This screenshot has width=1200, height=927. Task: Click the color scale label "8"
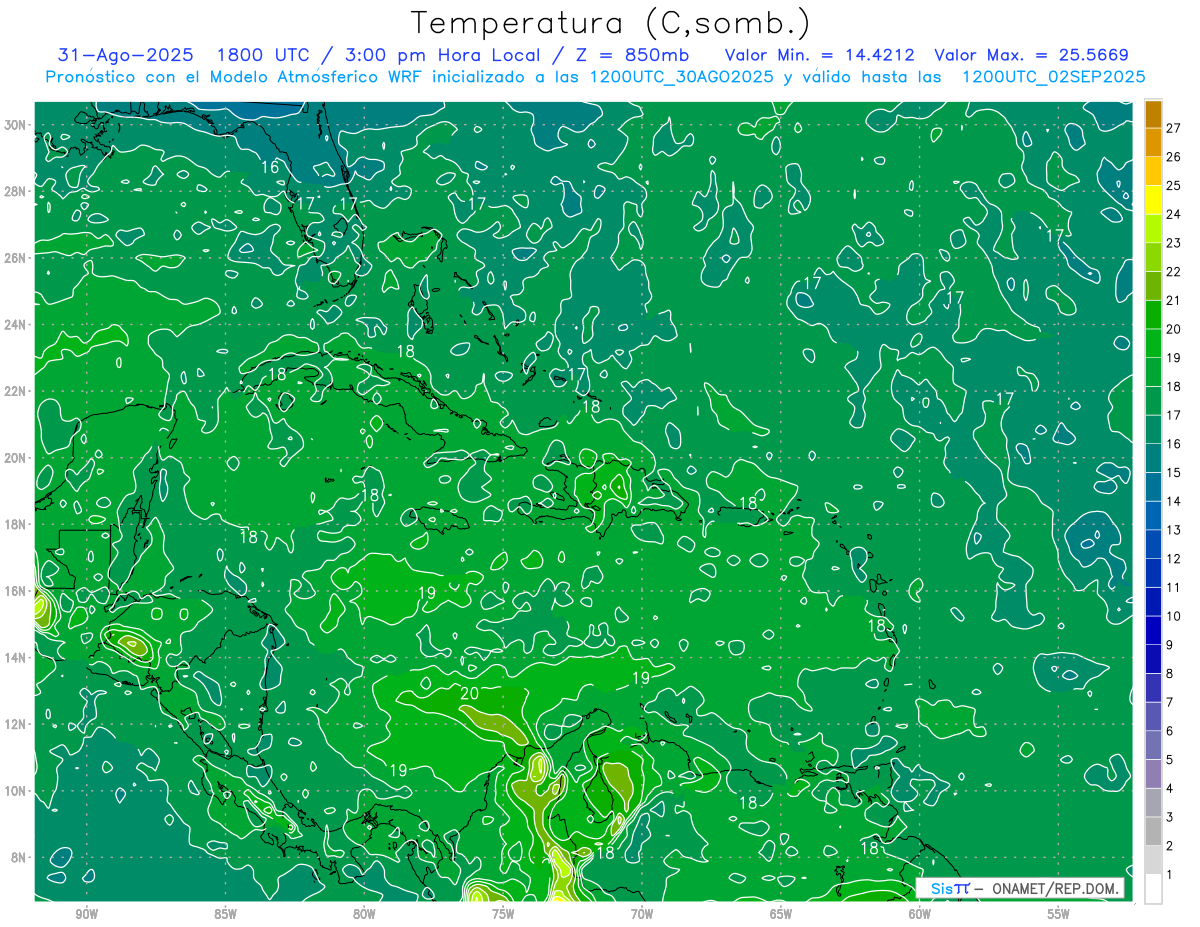(x=1170, y=674)
